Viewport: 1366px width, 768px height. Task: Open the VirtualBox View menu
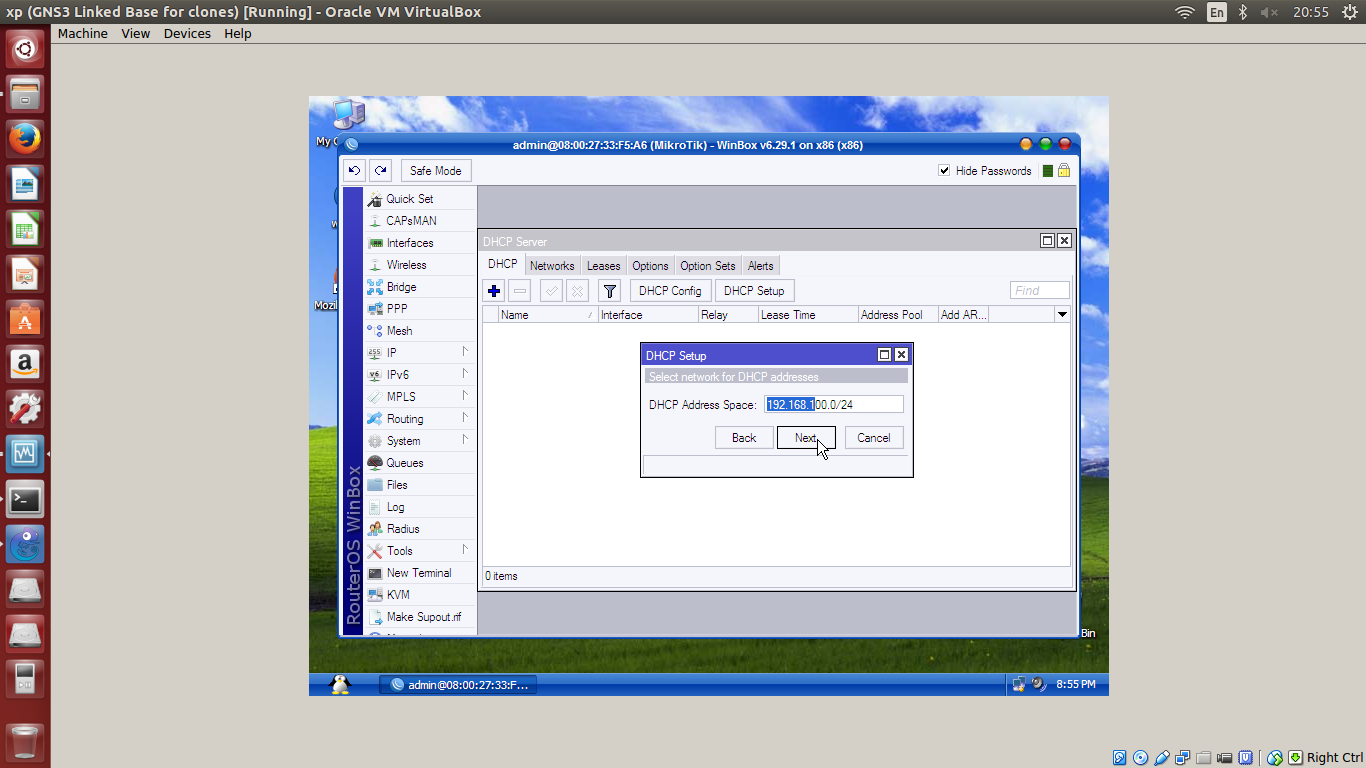point(136,33)
